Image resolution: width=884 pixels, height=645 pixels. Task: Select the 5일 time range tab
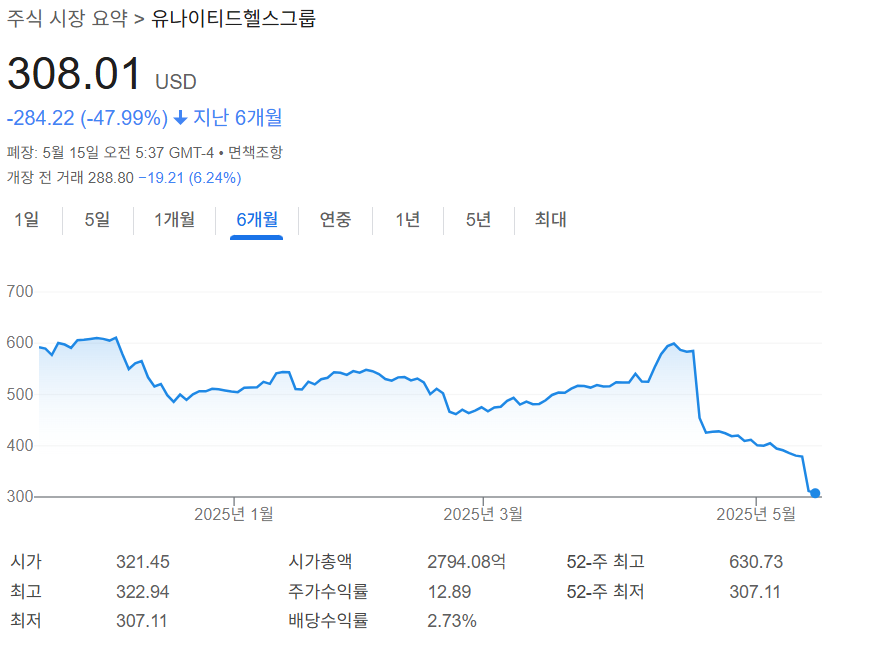(x=96, y=220)
